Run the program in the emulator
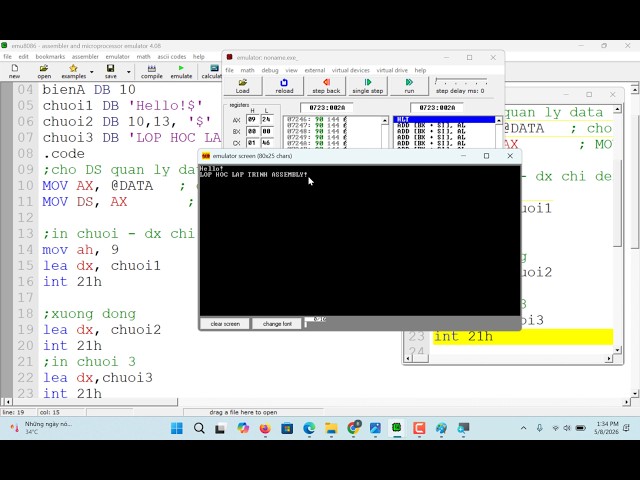The height and width of the screenshot is (480, 640). click(409, 86)
